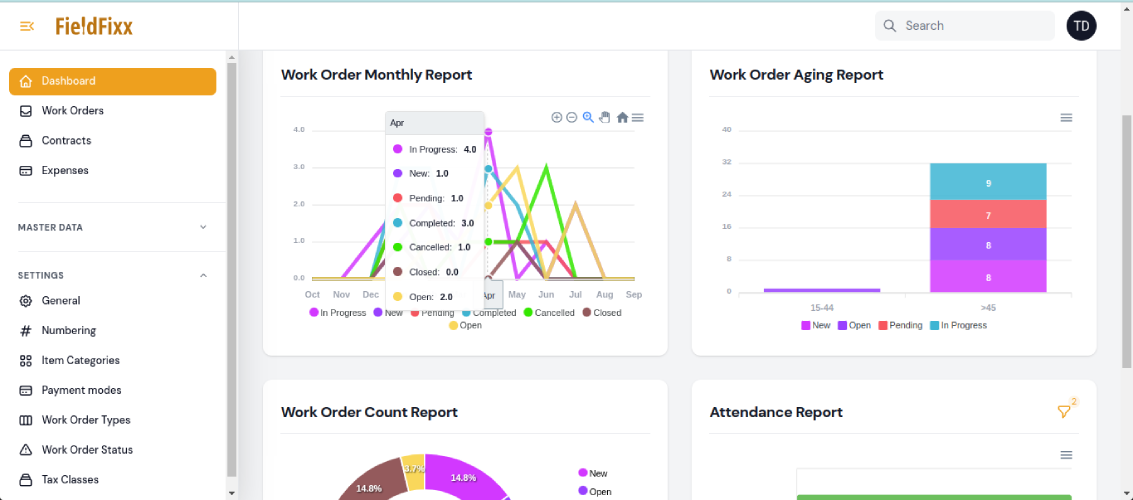Open the Monthly Report chart menu icon
Screen dimensions: 1133x500
(x=638, y=117)
